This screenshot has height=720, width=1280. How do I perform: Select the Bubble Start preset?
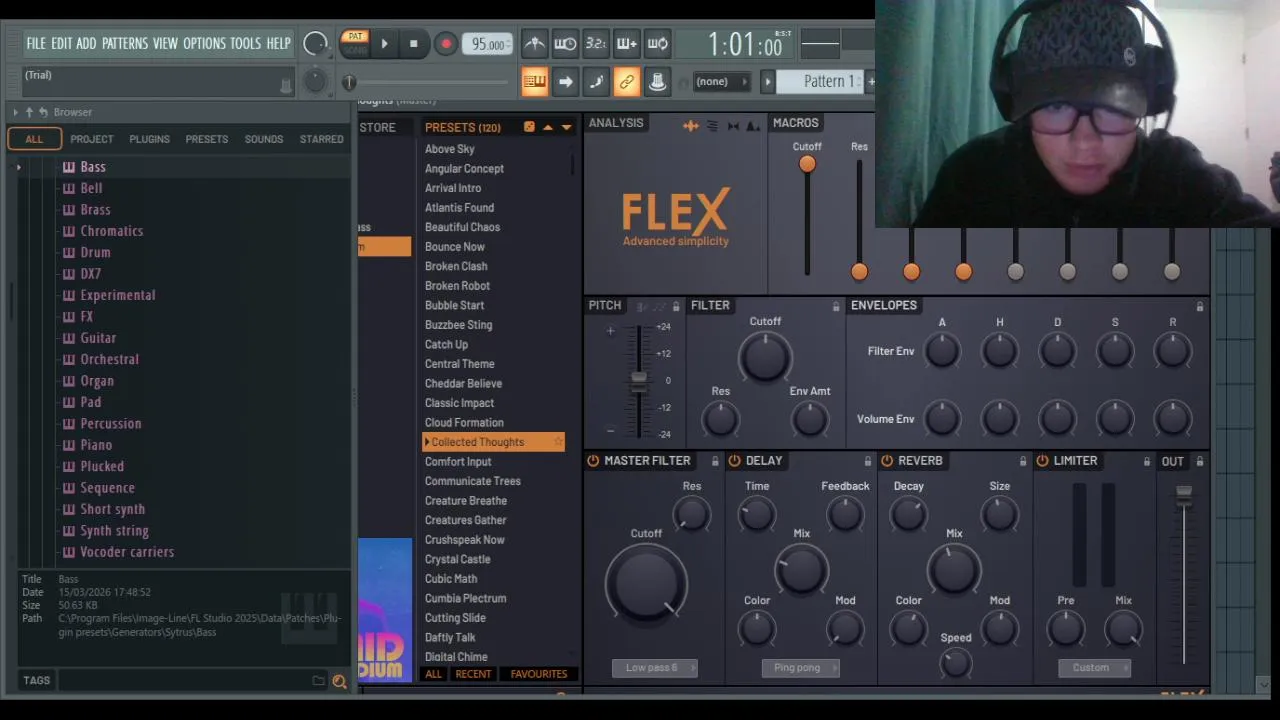(x=454, y=305)
